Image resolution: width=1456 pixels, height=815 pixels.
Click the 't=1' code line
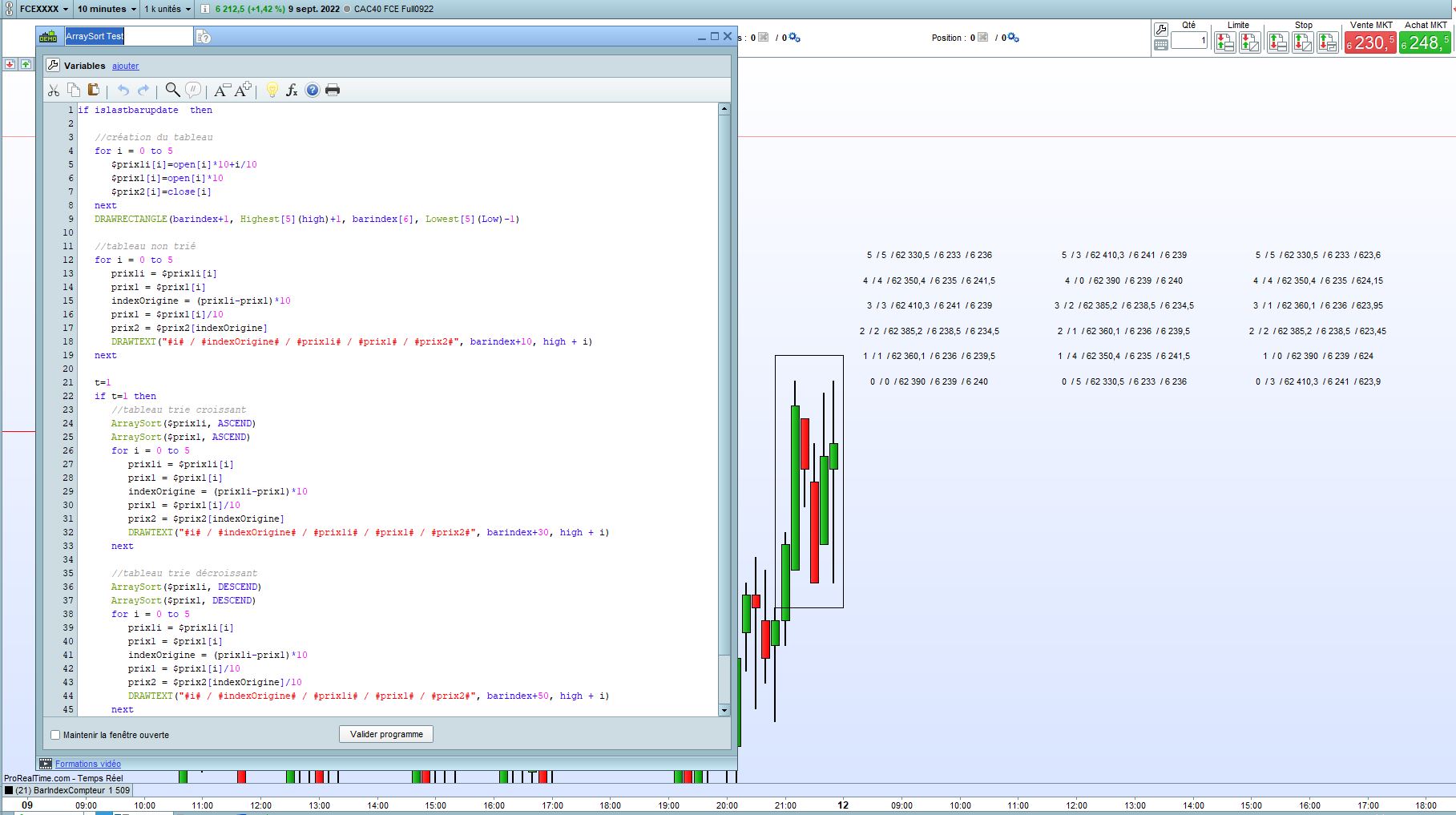click(103, 382)
